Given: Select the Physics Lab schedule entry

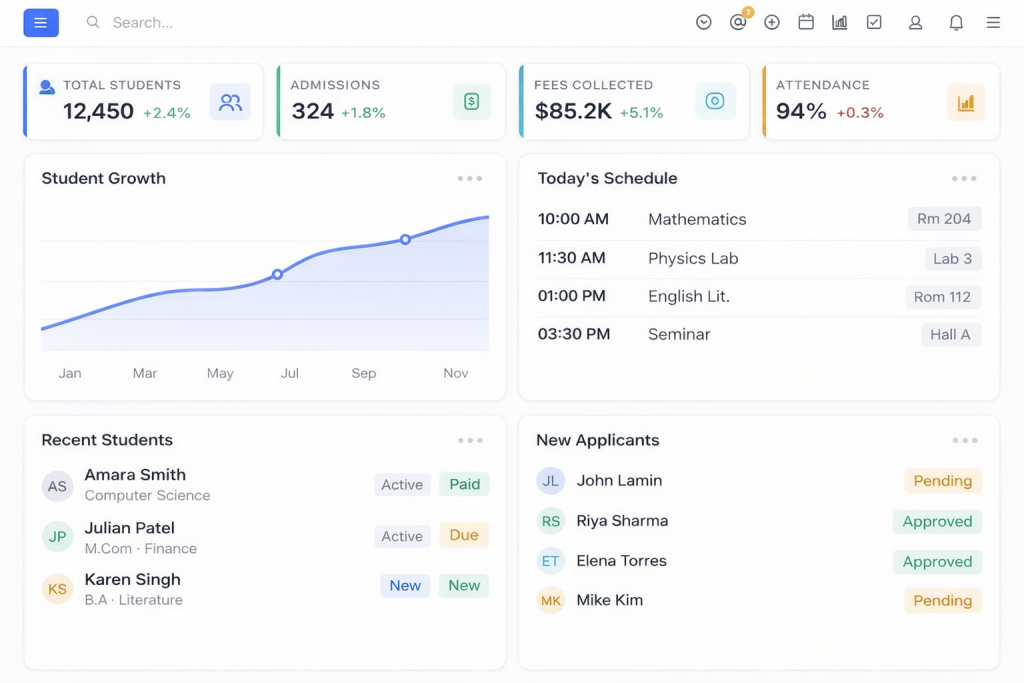Looking at the screenshot, I should 759,259.
